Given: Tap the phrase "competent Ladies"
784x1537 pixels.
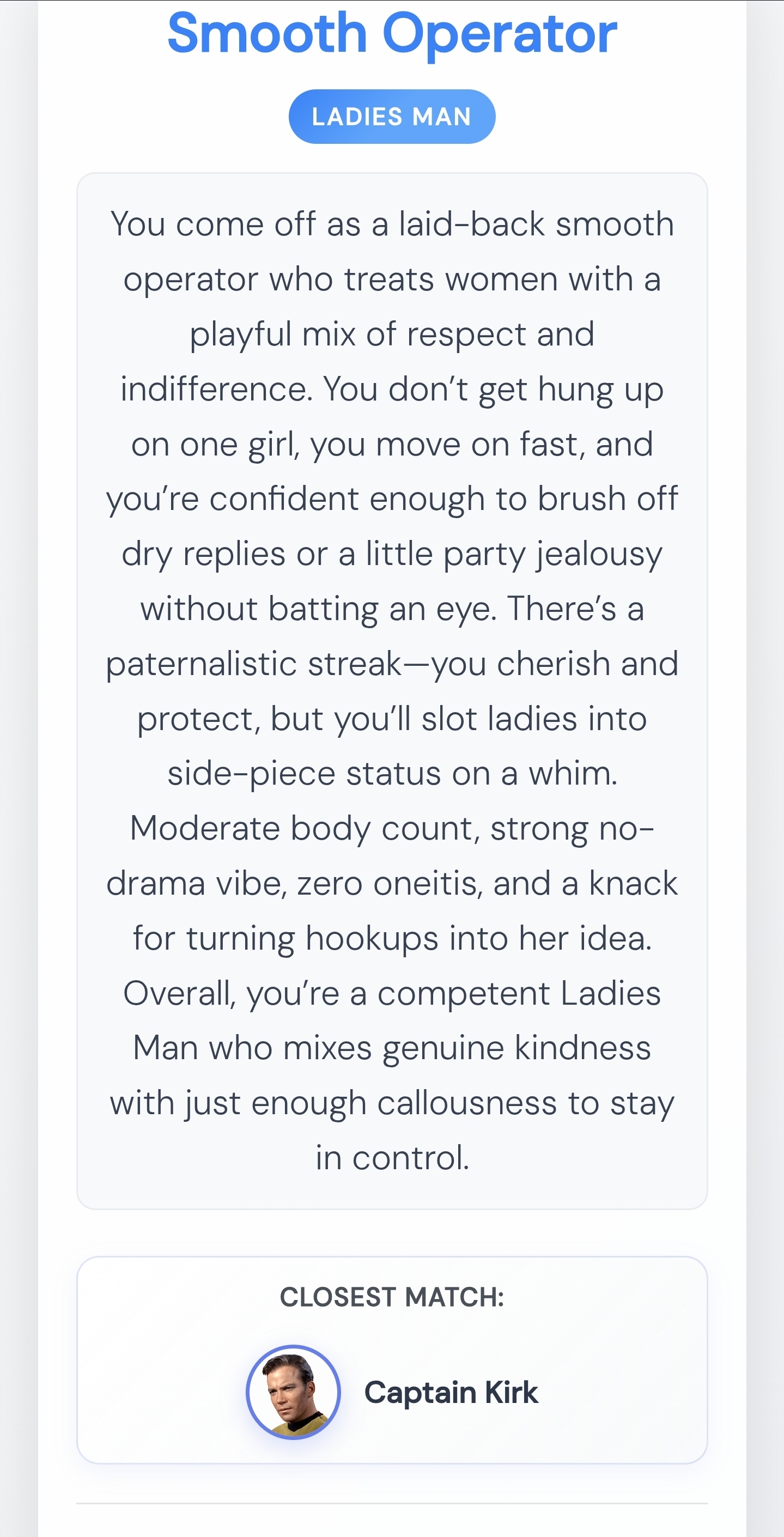Looking at the screenshot, I should 519,993.
